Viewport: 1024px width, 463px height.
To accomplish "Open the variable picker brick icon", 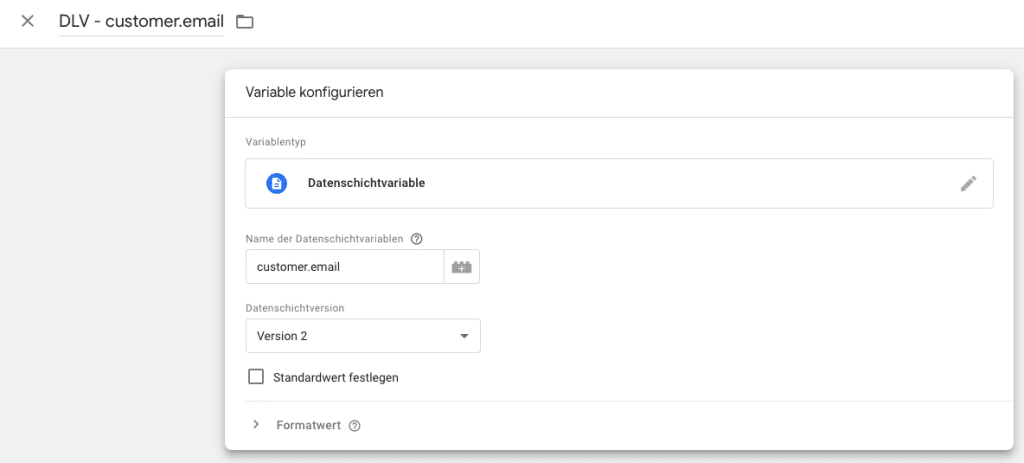I will tap(462, 266).
